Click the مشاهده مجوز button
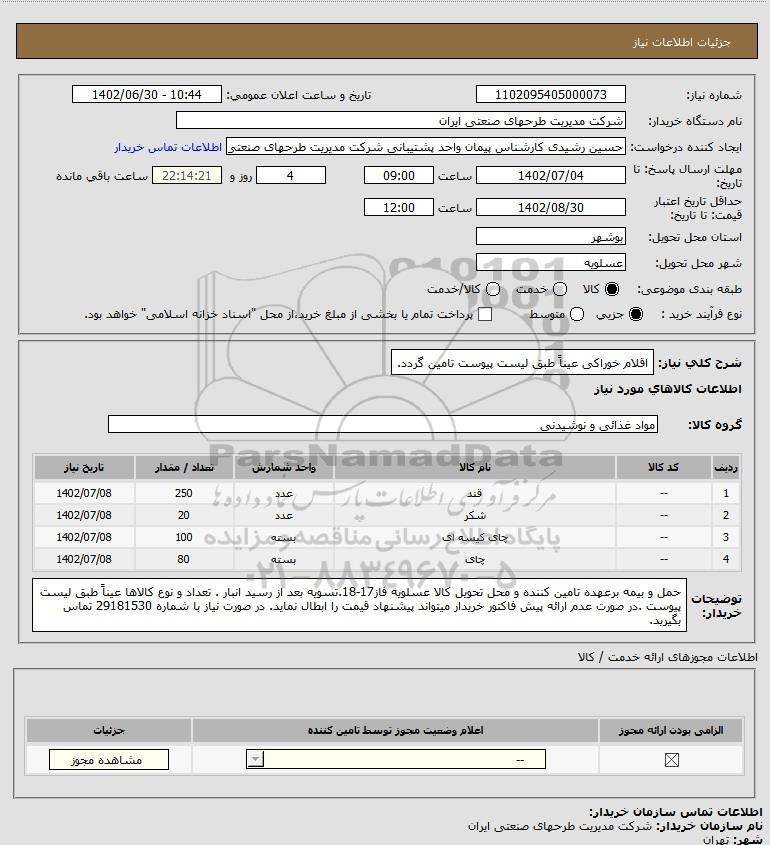770x845 pixels. click(x=109, y=760)
